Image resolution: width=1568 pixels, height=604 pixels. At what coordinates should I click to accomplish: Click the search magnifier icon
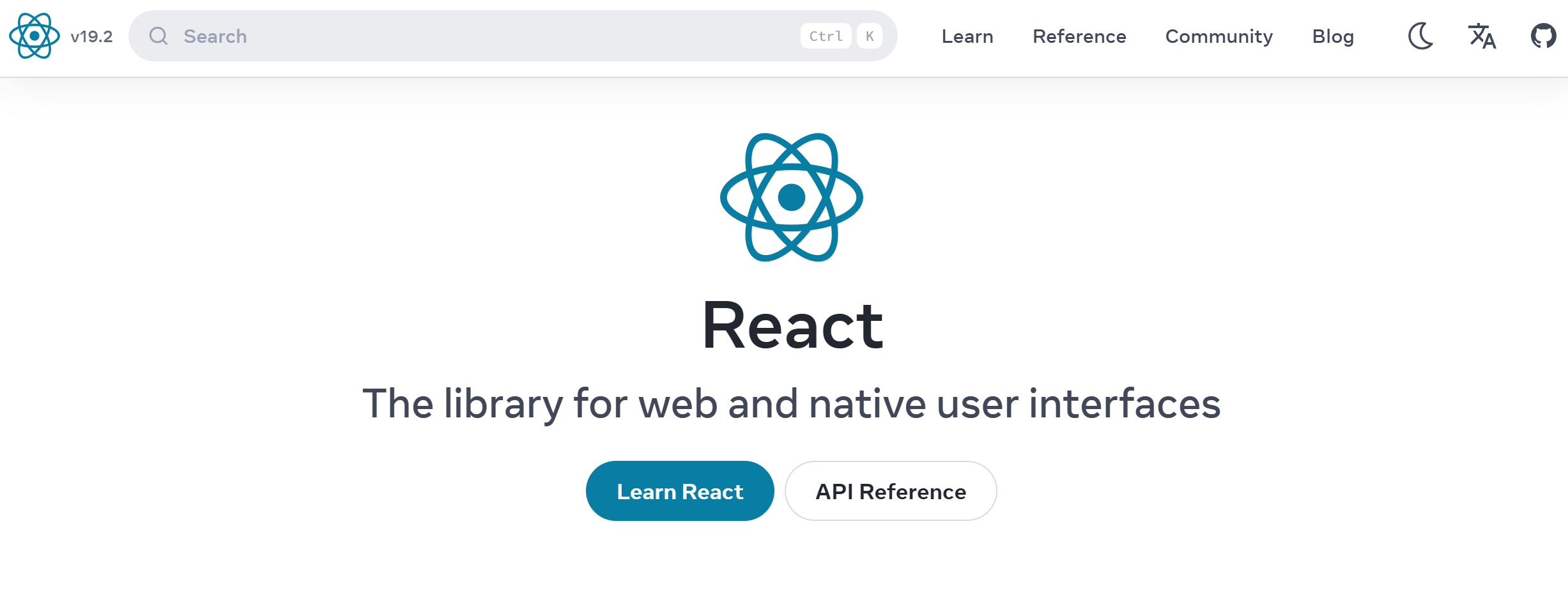(159, 36)
